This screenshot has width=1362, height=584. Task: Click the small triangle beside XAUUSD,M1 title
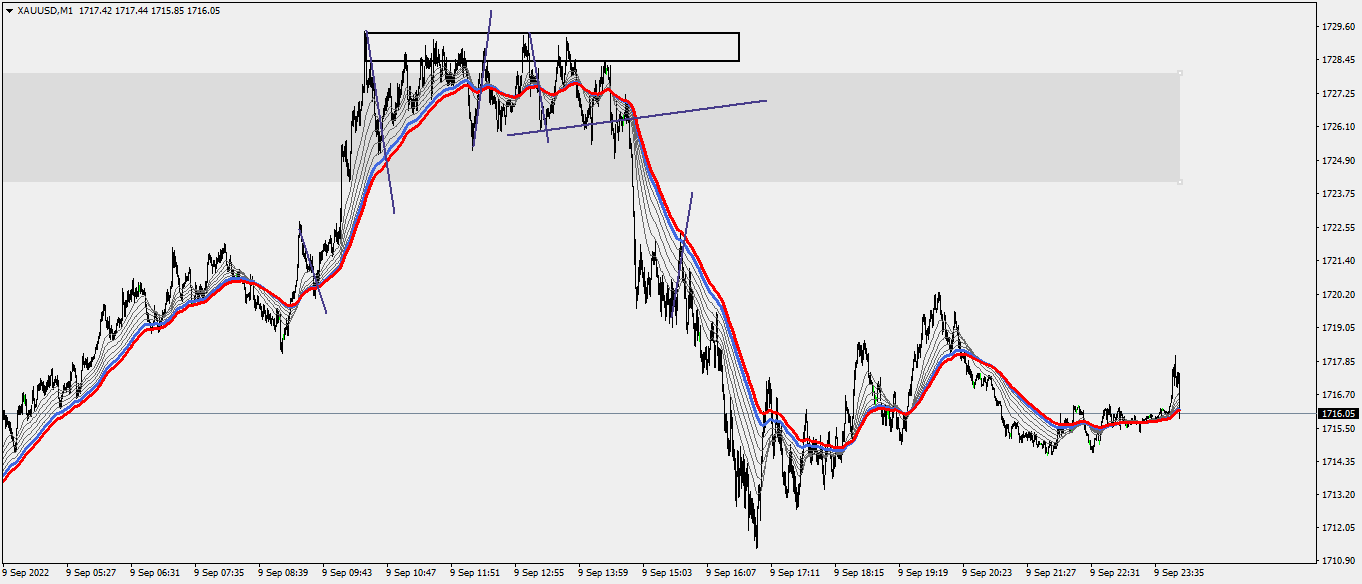click(x=9, y=10)
